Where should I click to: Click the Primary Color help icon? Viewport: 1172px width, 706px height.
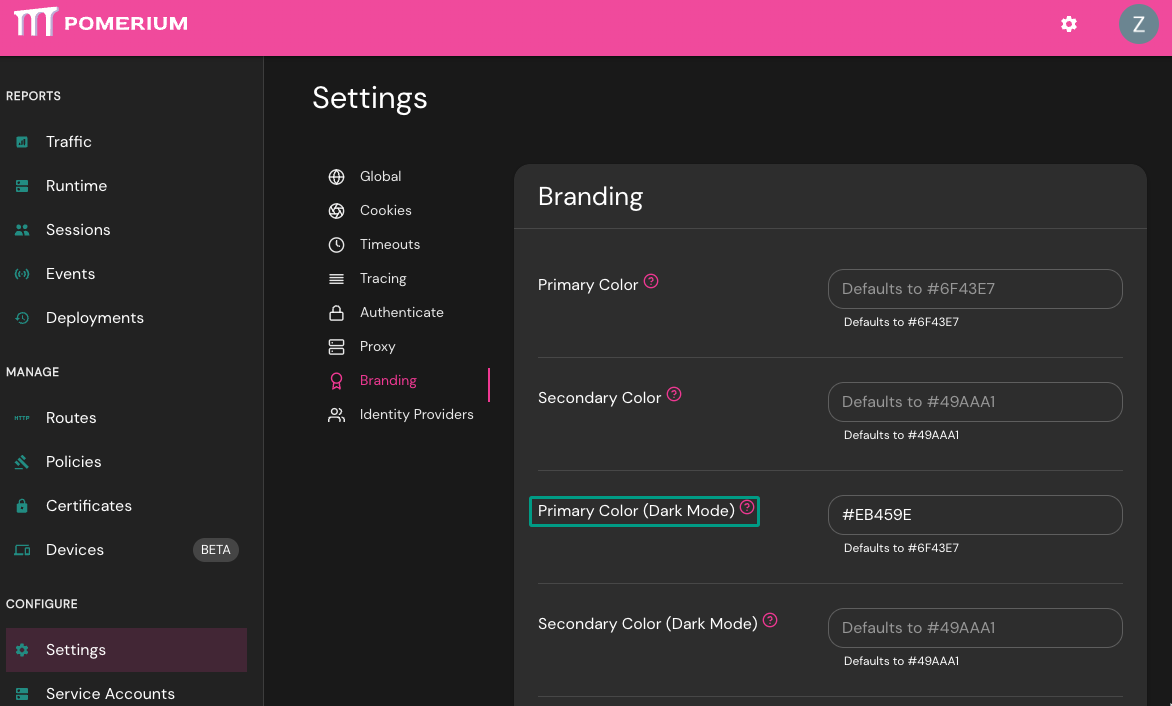651,281
